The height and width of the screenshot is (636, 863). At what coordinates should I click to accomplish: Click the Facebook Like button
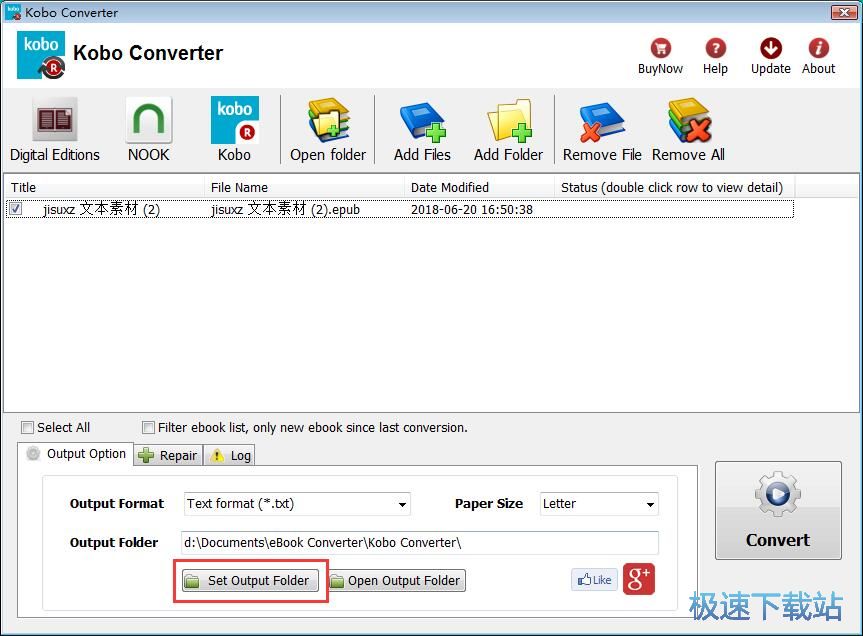[594, 580]
